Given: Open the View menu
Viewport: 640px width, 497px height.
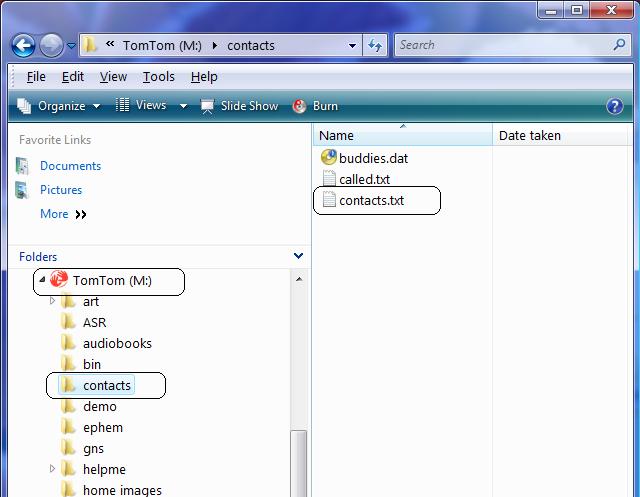Looking at the screenshot, I should 113,76.
